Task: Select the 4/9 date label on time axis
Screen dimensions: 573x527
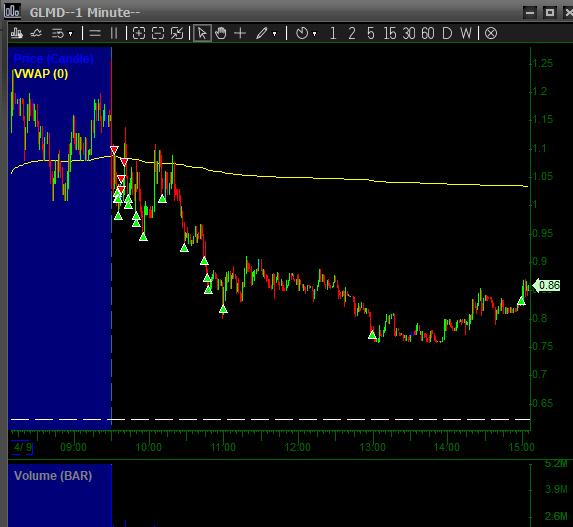Action: coord(22,448)
